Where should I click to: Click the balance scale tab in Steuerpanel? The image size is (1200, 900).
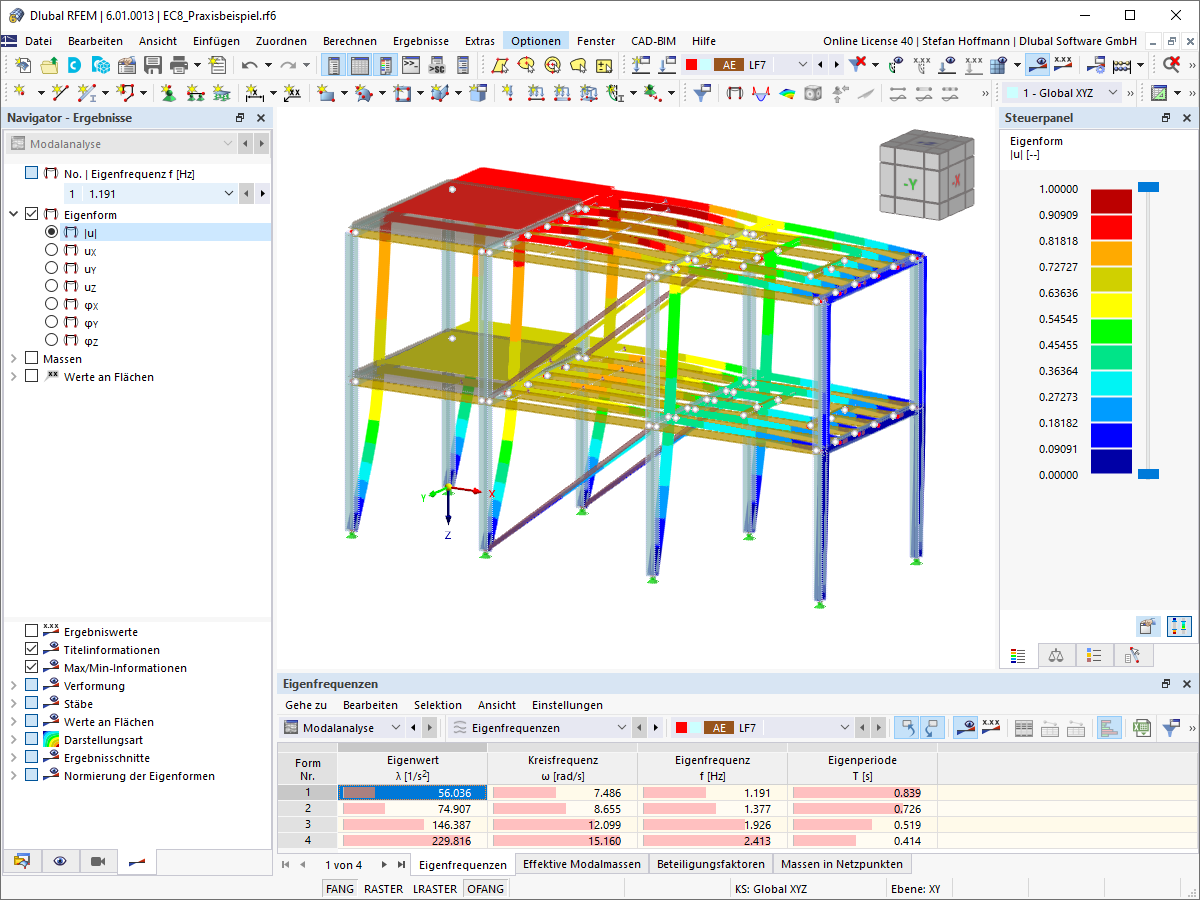pos(1055,656)
